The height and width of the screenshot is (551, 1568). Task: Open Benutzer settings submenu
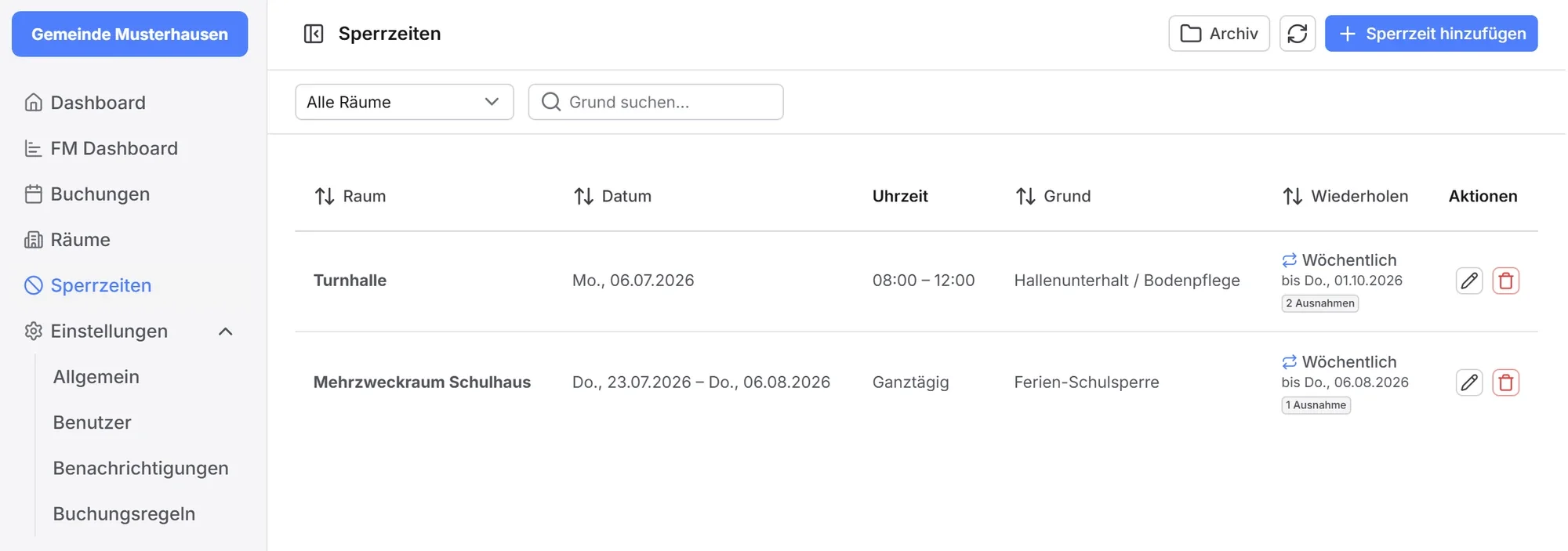click(93, 422)
